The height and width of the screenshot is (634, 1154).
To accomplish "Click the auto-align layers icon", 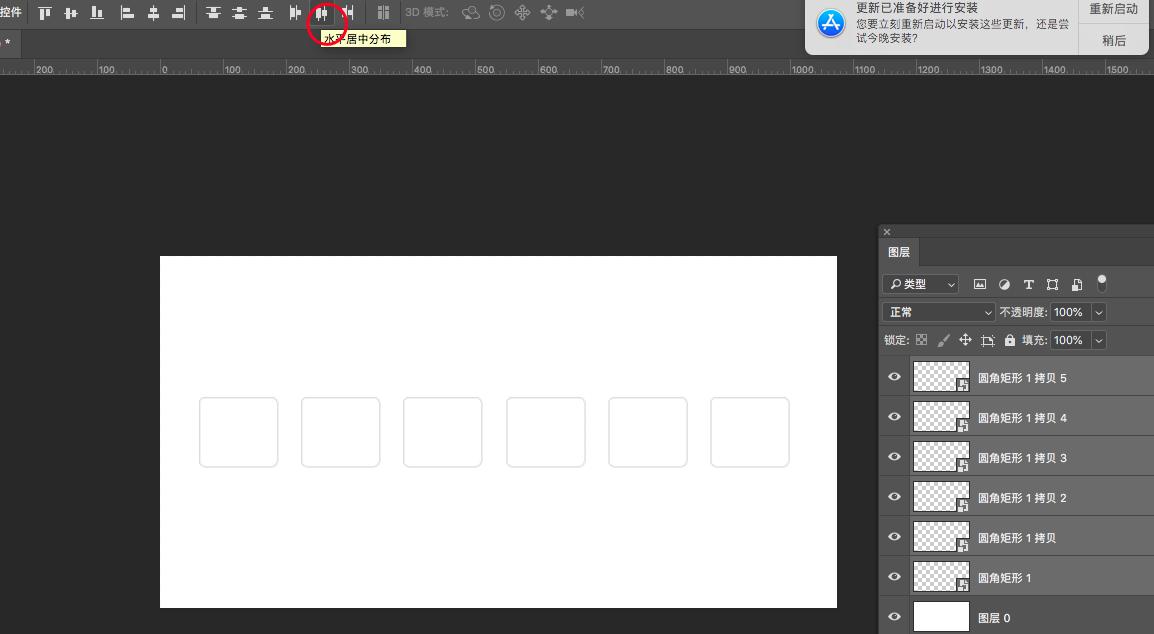I will (383, 13).
